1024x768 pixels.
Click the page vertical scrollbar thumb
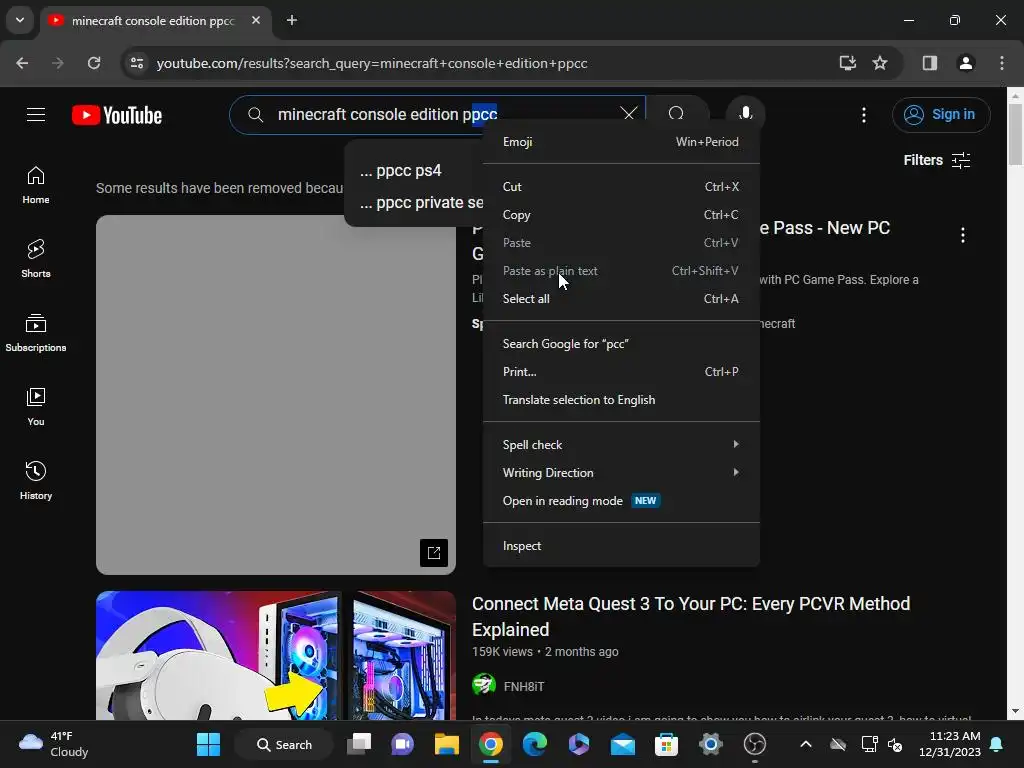(x=1016, y=135)
